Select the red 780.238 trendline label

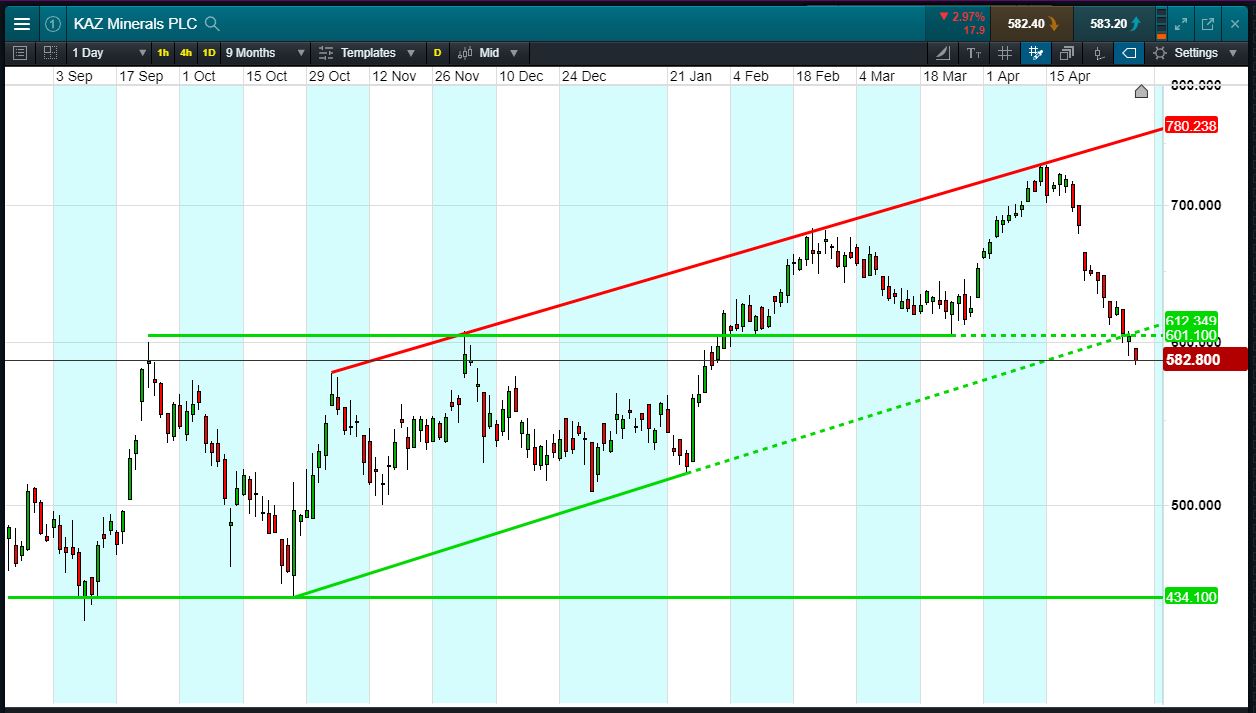[x=1191, y=126]
